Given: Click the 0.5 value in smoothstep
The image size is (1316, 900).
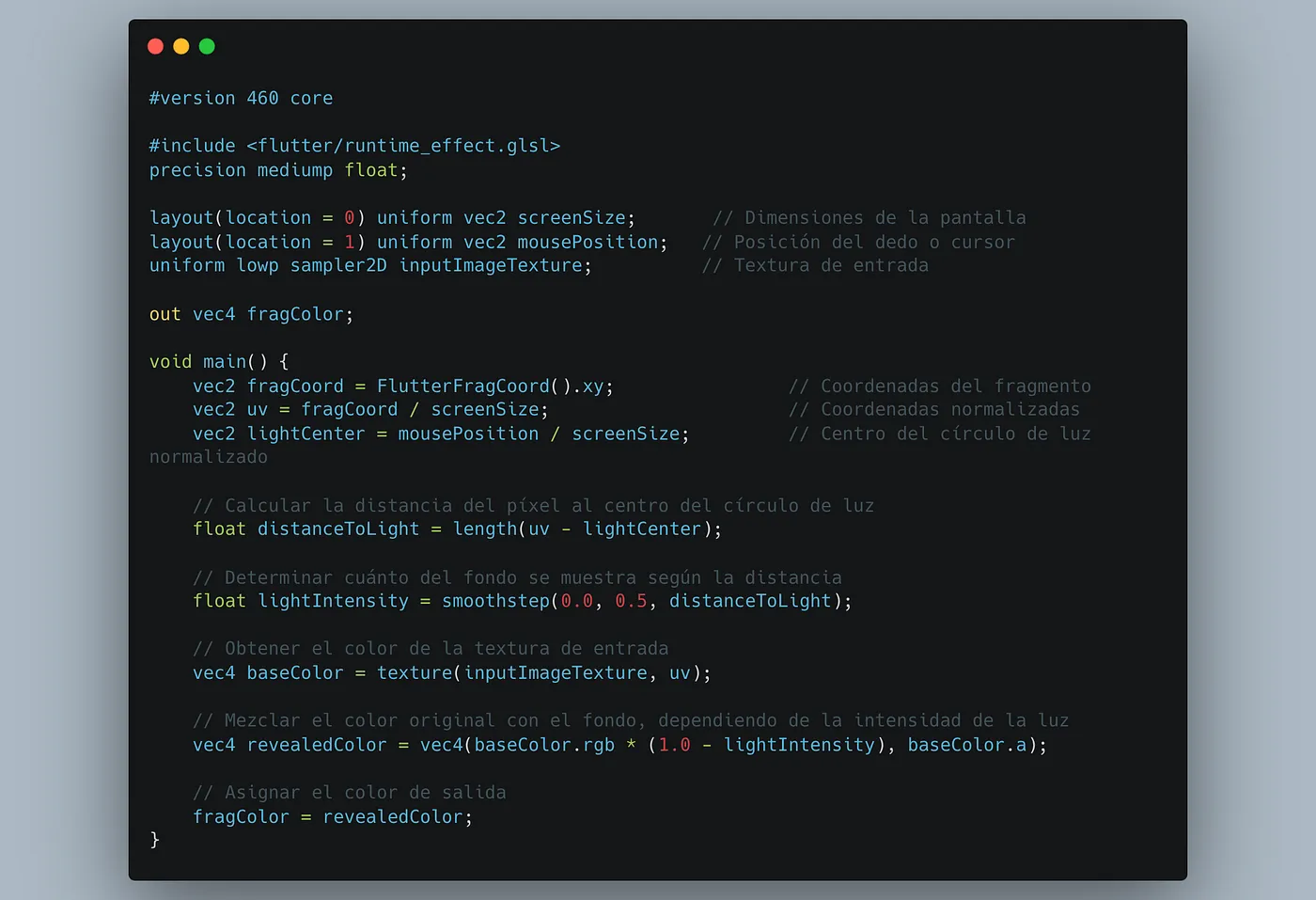Looking at the screenshot, I should click(x=631, y=602).
